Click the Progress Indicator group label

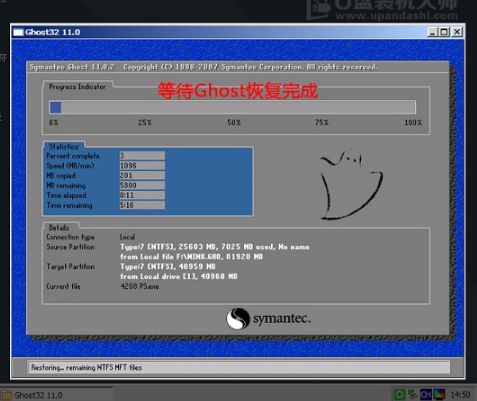click(x=77, y=87)
